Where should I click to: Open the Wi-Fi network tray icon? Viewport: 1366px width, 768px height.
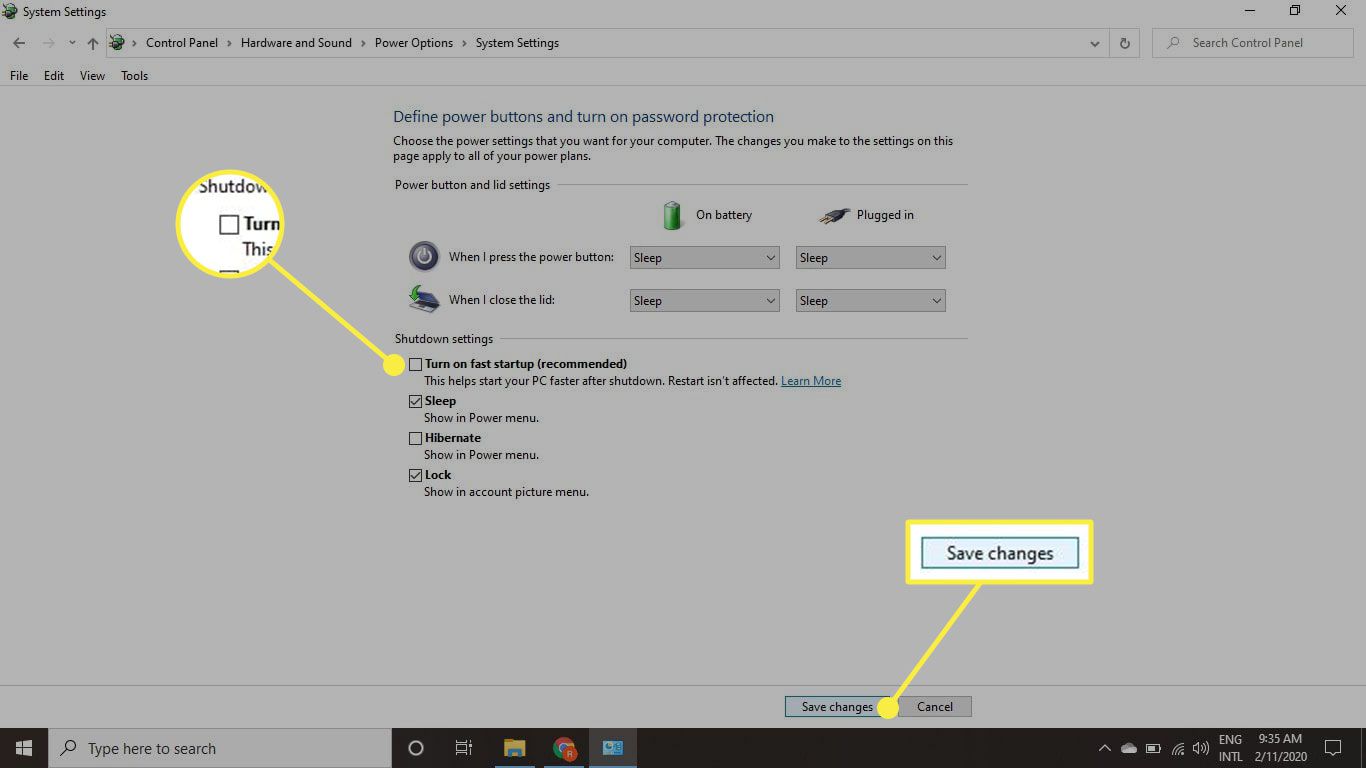(1178, 748)
